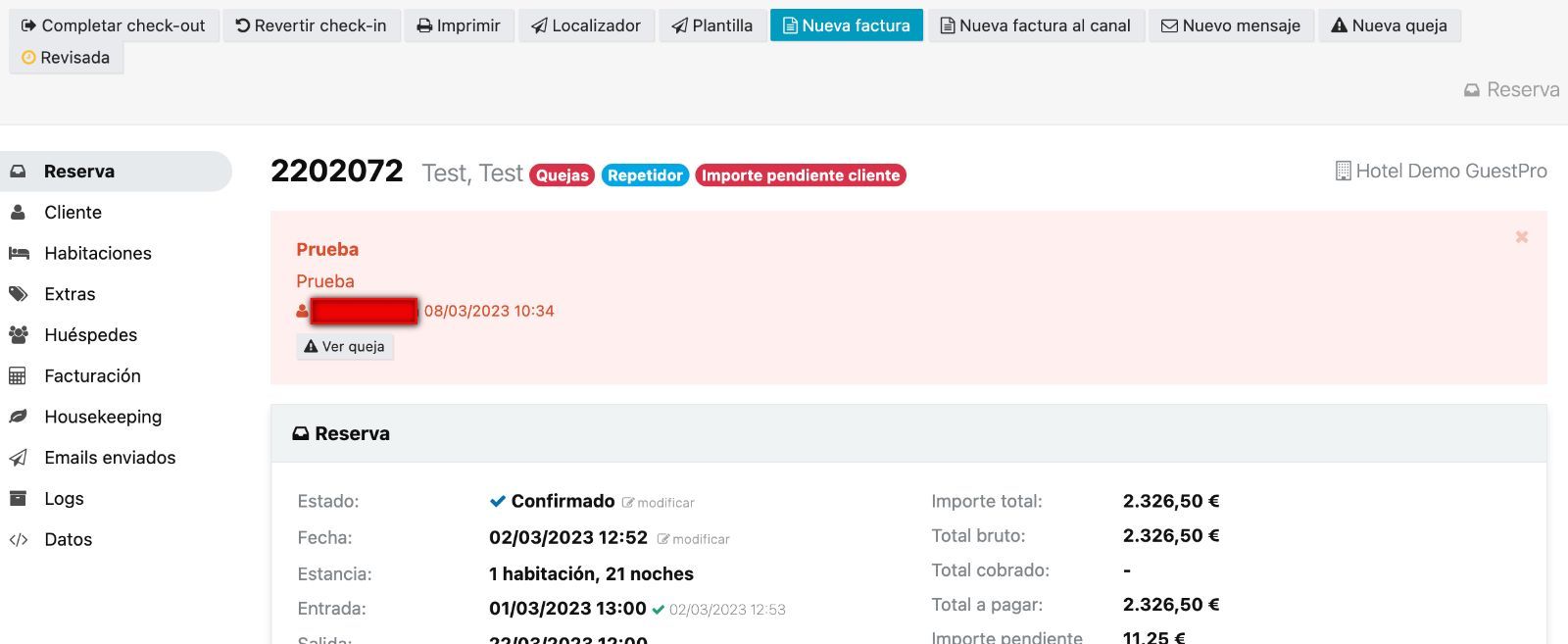The image size is (1568, 644).
Task: Click the Ver queja button
Action: click(x=345, y=347)
